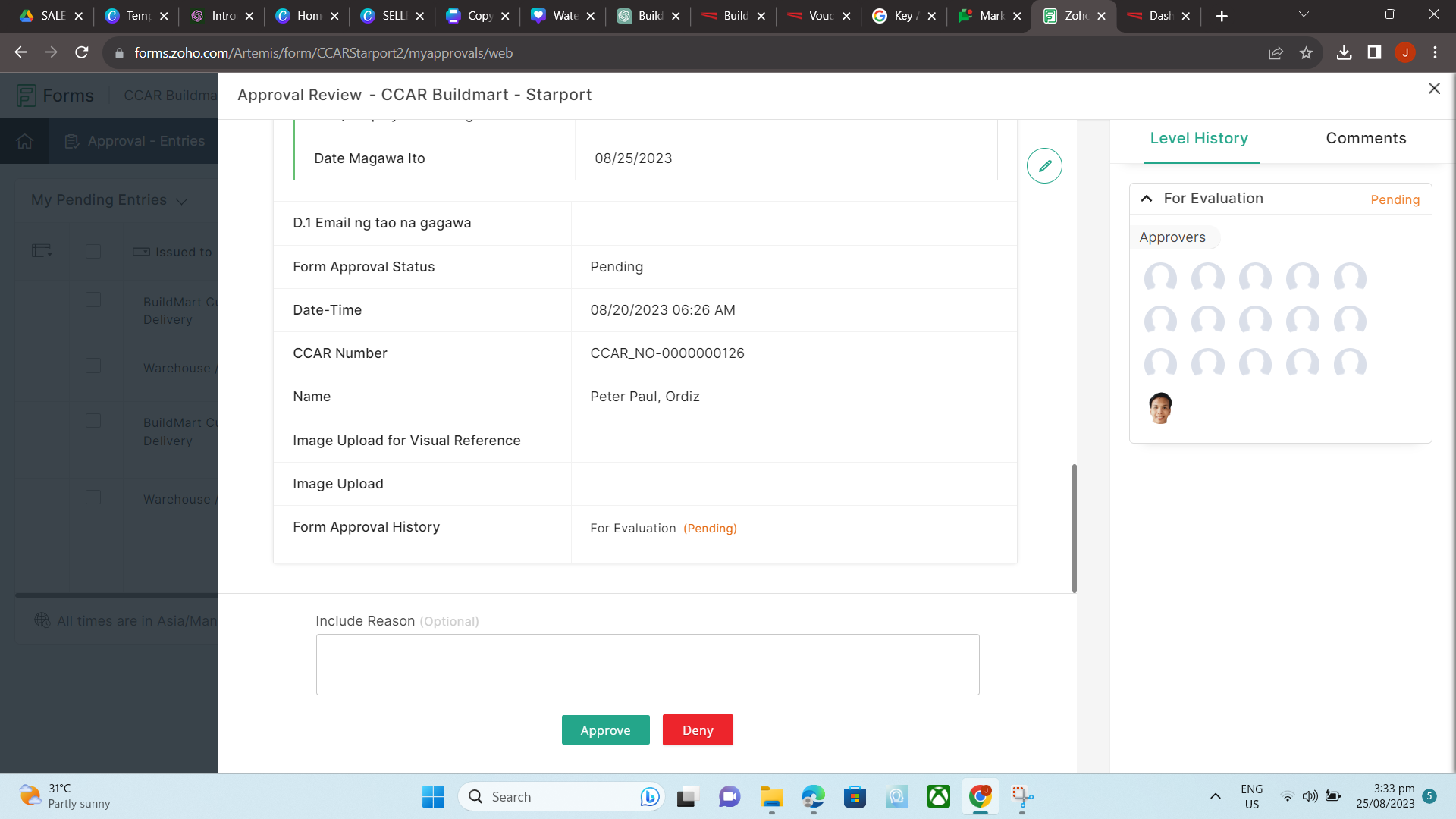Tick the first BuildMart Delivery checkbox
This screenshot has height=819, width=1456.
[93, 300]
